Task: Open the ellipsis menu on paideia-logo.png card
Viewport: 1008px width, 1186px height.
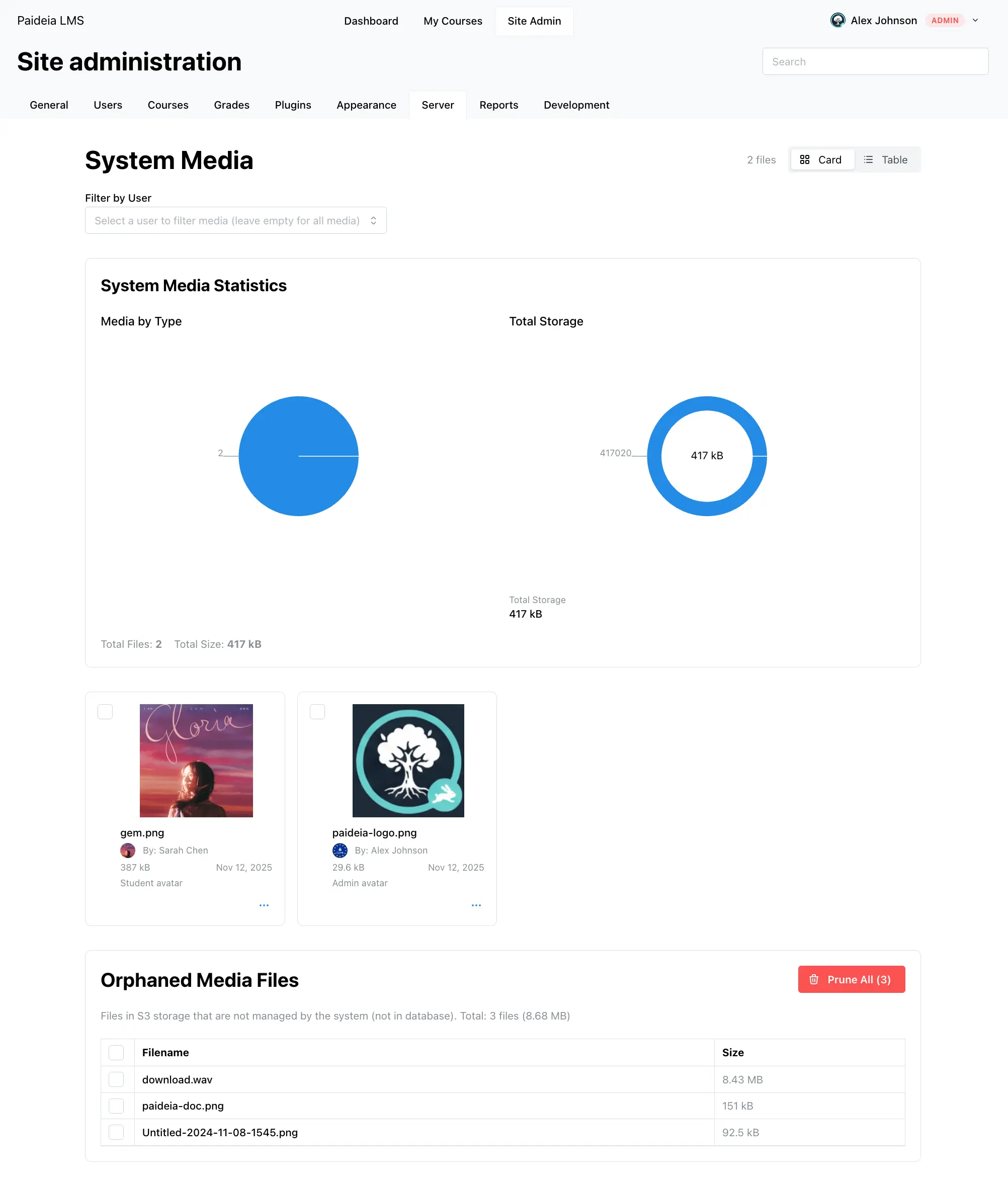Action: click(476, 905)
